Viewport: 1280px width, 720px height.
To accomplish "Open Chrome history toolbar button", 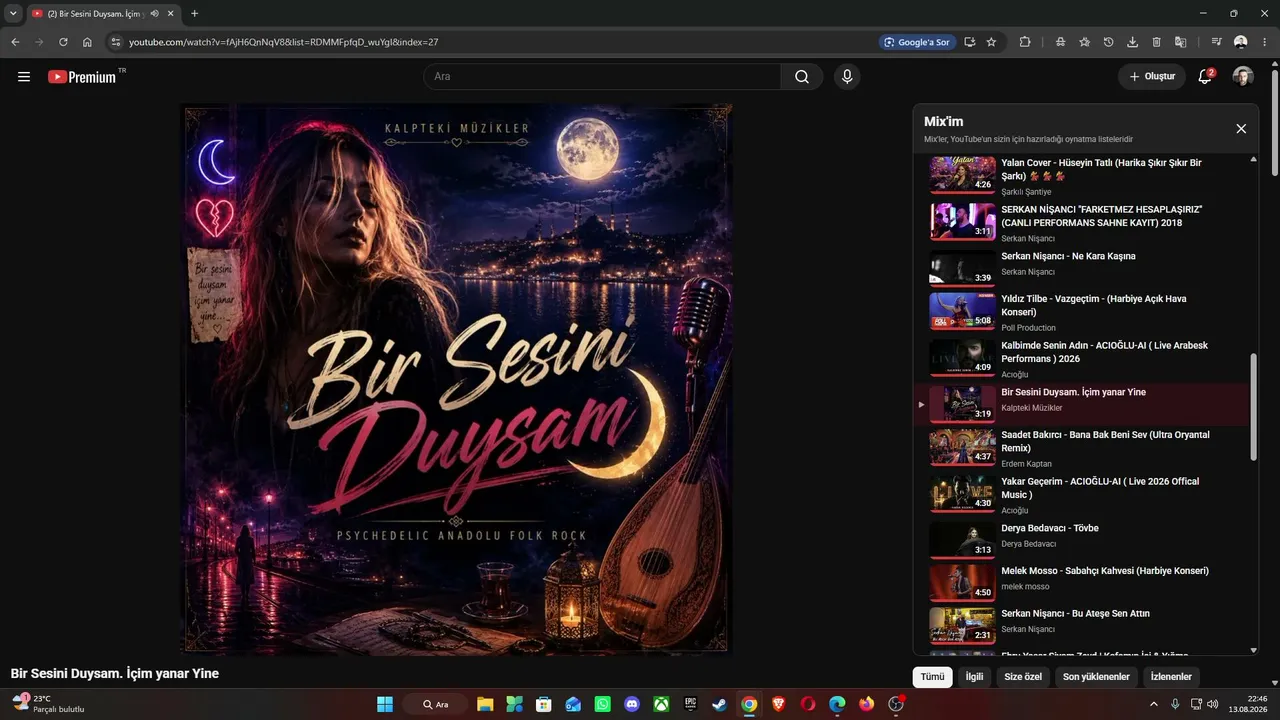I will [x=1108, y=42].
